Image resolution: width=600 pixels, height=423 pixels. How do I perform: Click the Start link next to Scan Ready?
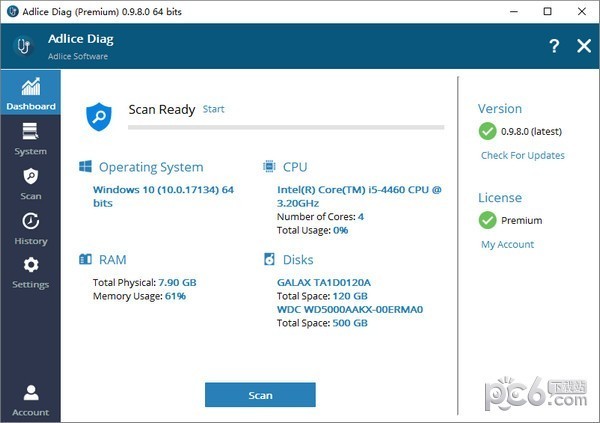click(x=214, y=109)
